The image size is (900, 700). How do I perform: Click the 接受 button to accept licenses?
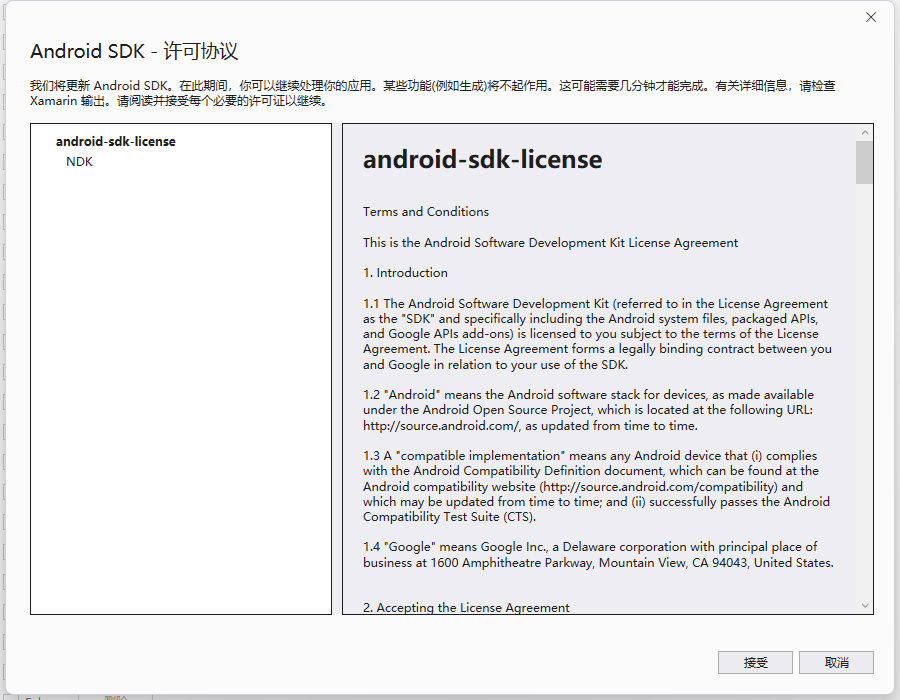pos(754,662)
